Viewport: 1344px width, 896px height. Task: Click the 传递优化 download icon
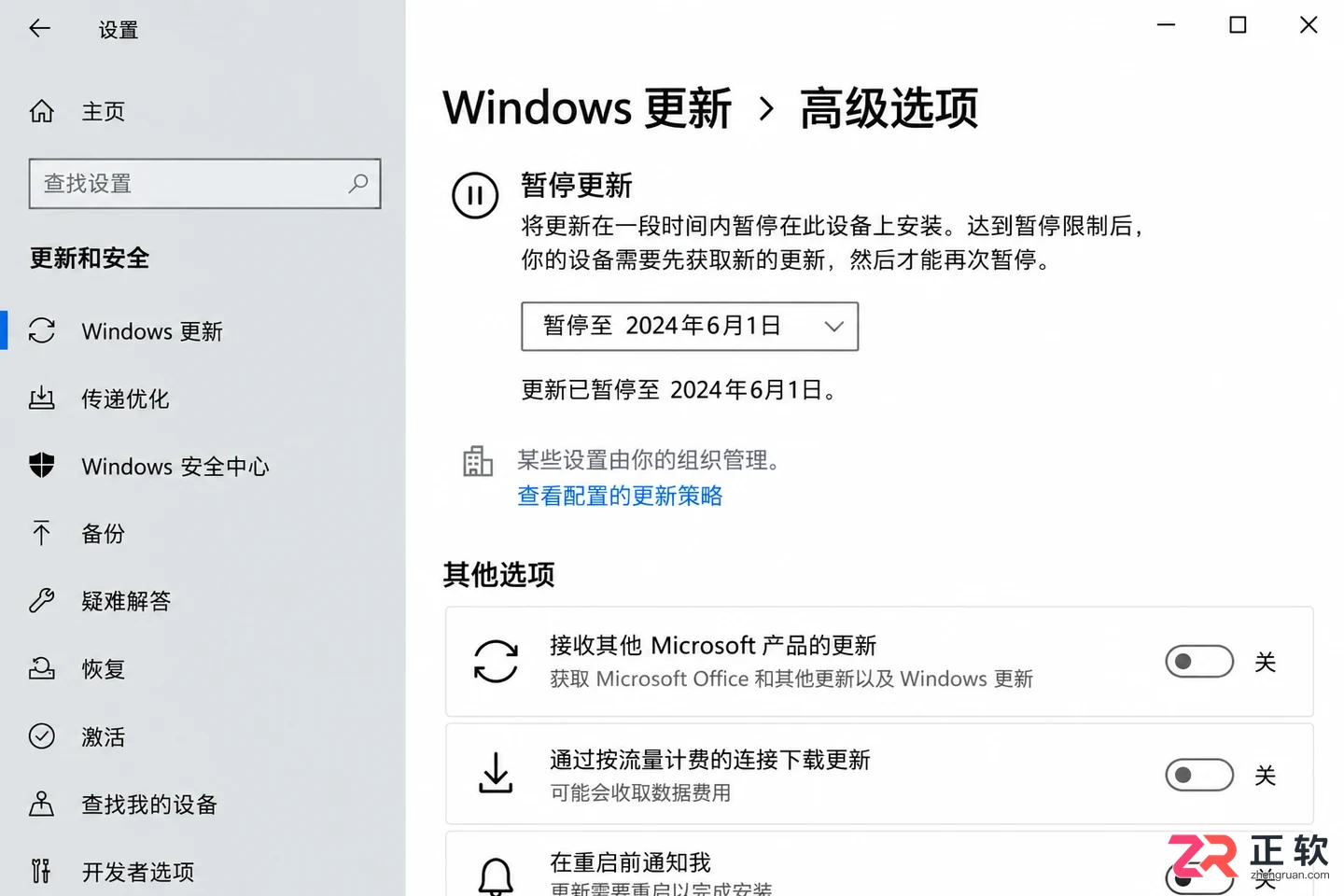pos(42,399)
